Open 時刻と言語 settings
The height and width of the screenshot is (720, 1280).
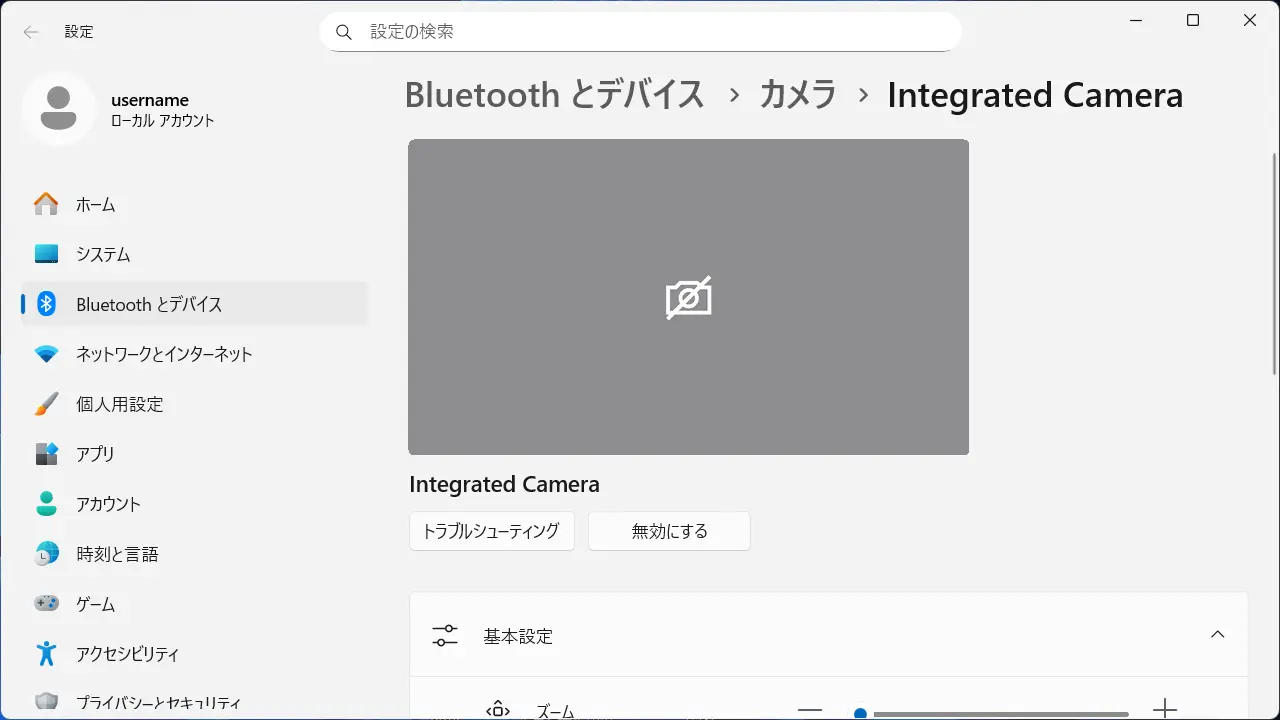[x=117, y=554]
